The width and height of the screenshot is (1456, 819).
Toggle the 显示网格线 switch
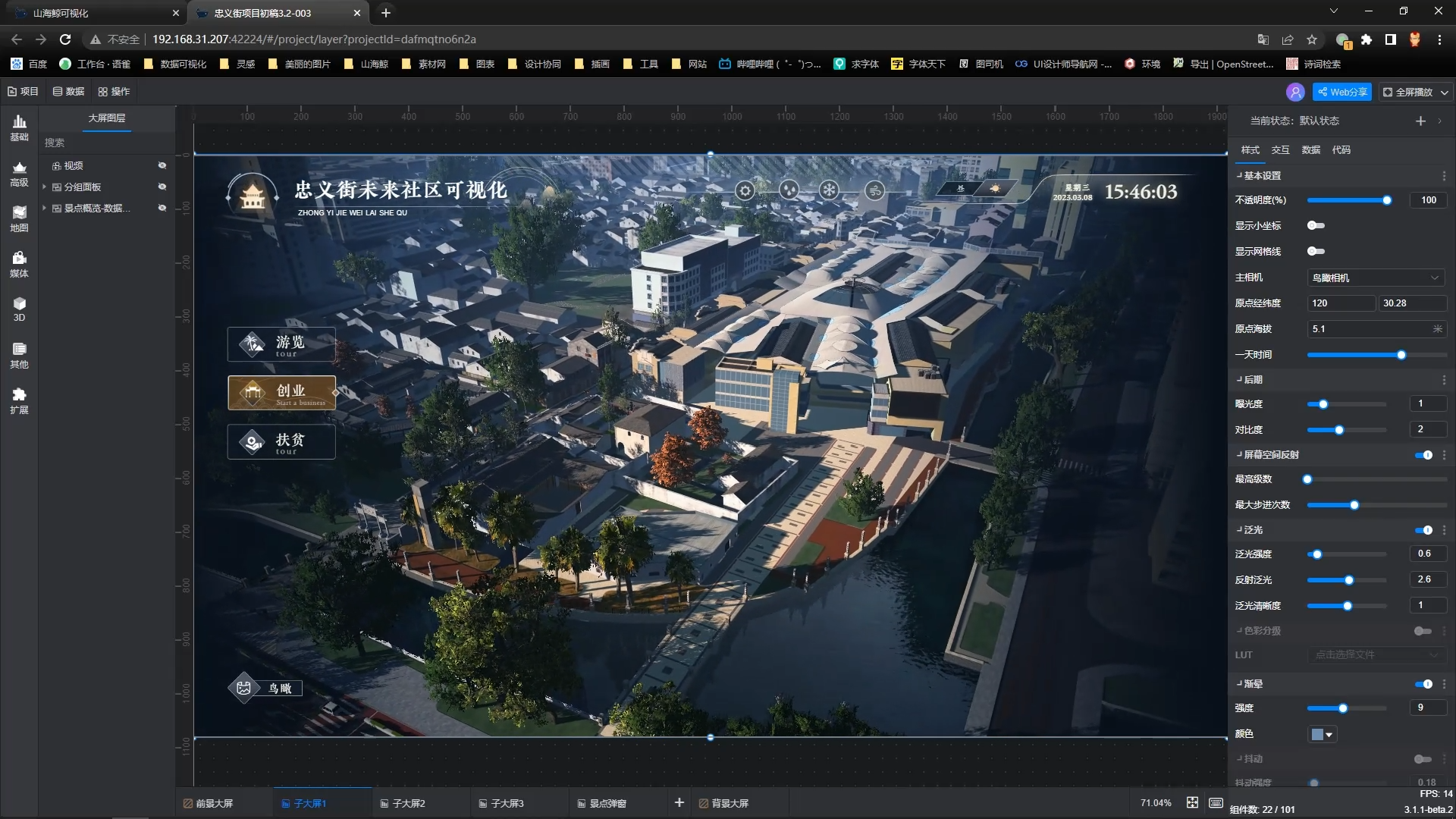(1316, 251)
